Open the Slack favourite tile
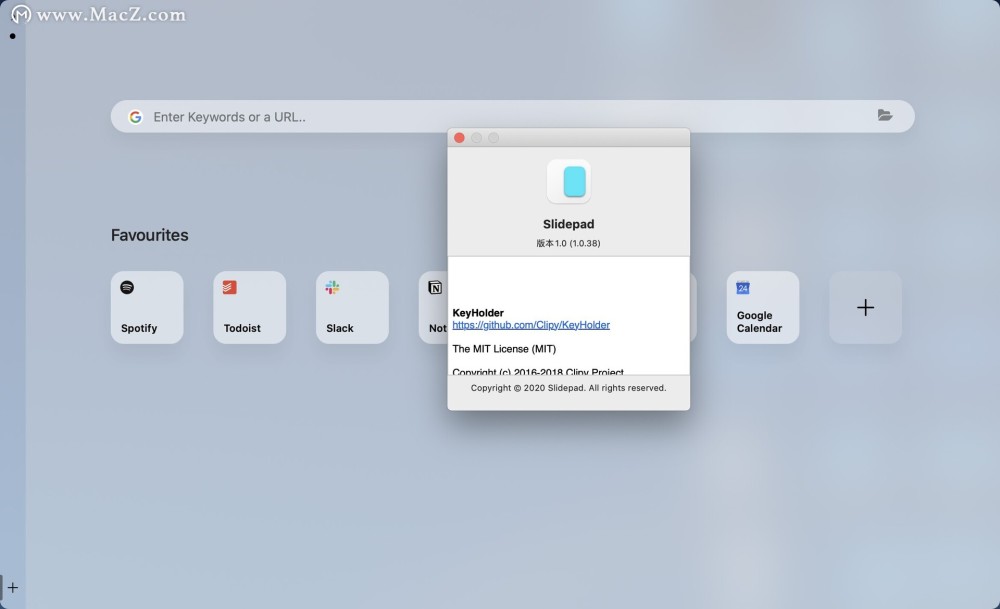1000x609 pixels. tap(352, 307)
